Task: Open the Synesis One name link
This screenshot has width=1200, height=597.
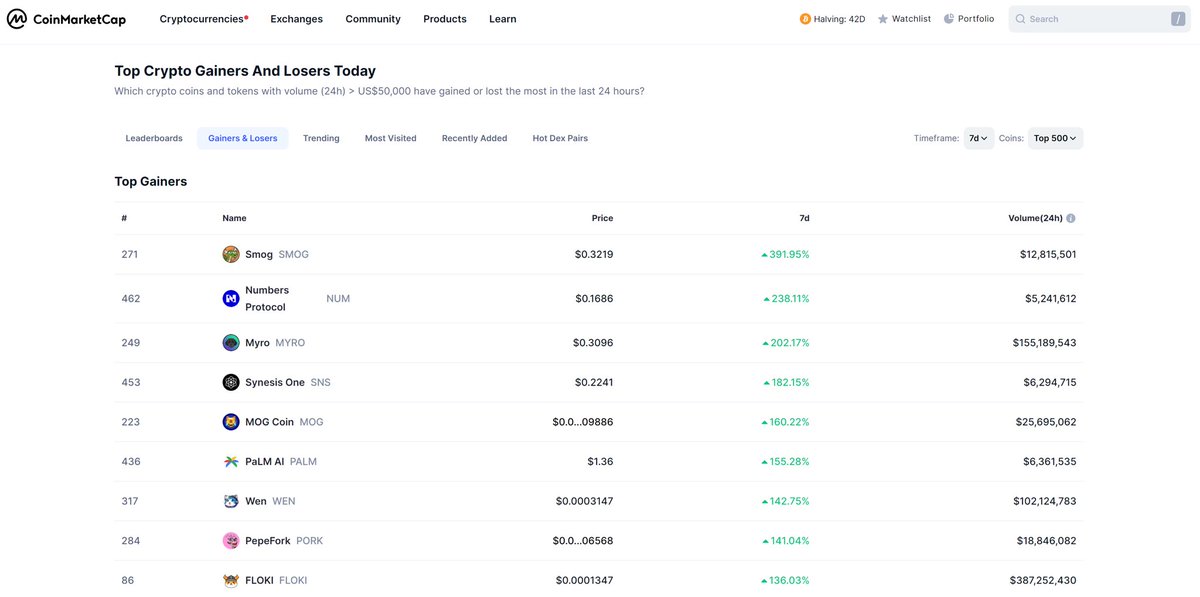Action: click(276, 382)
